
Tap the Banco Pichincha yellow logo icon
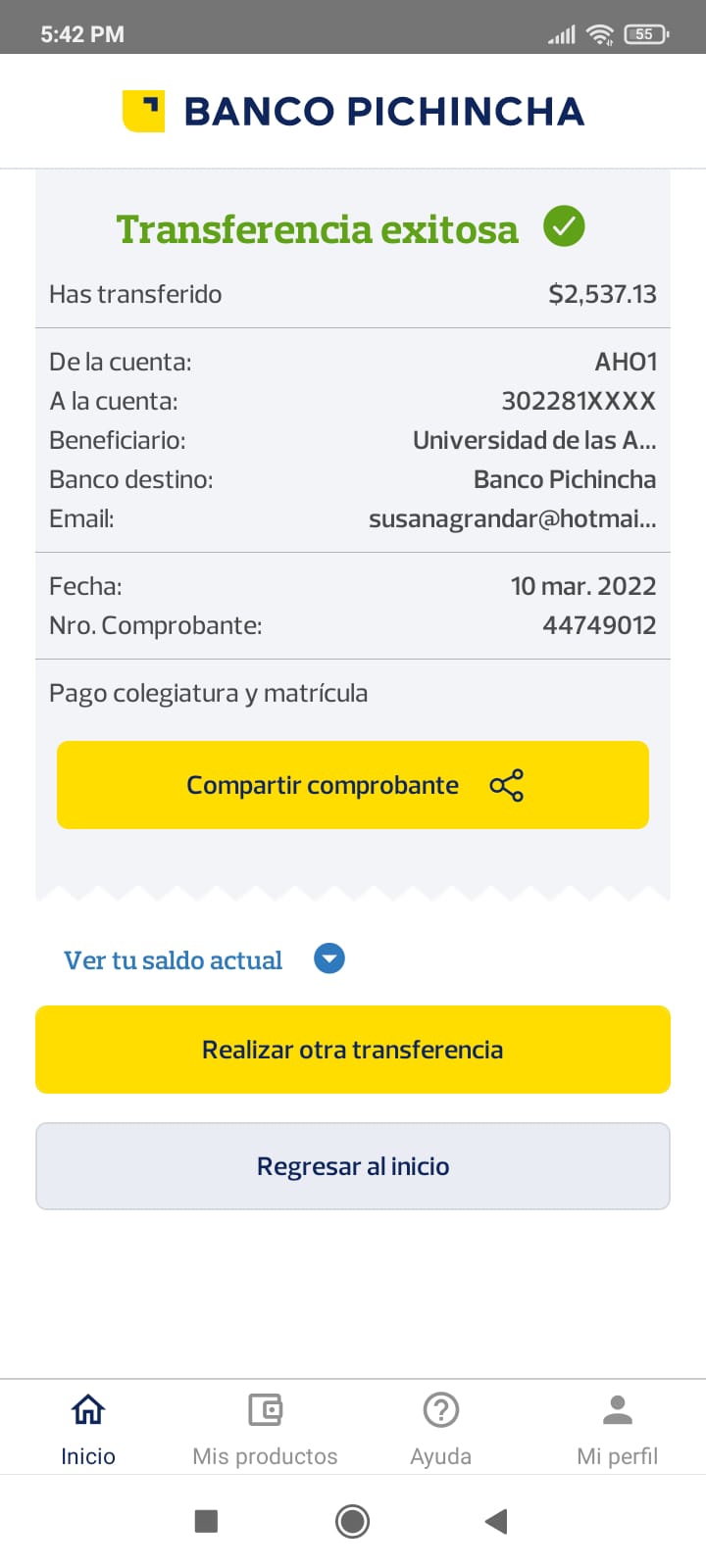pos(143,111)
